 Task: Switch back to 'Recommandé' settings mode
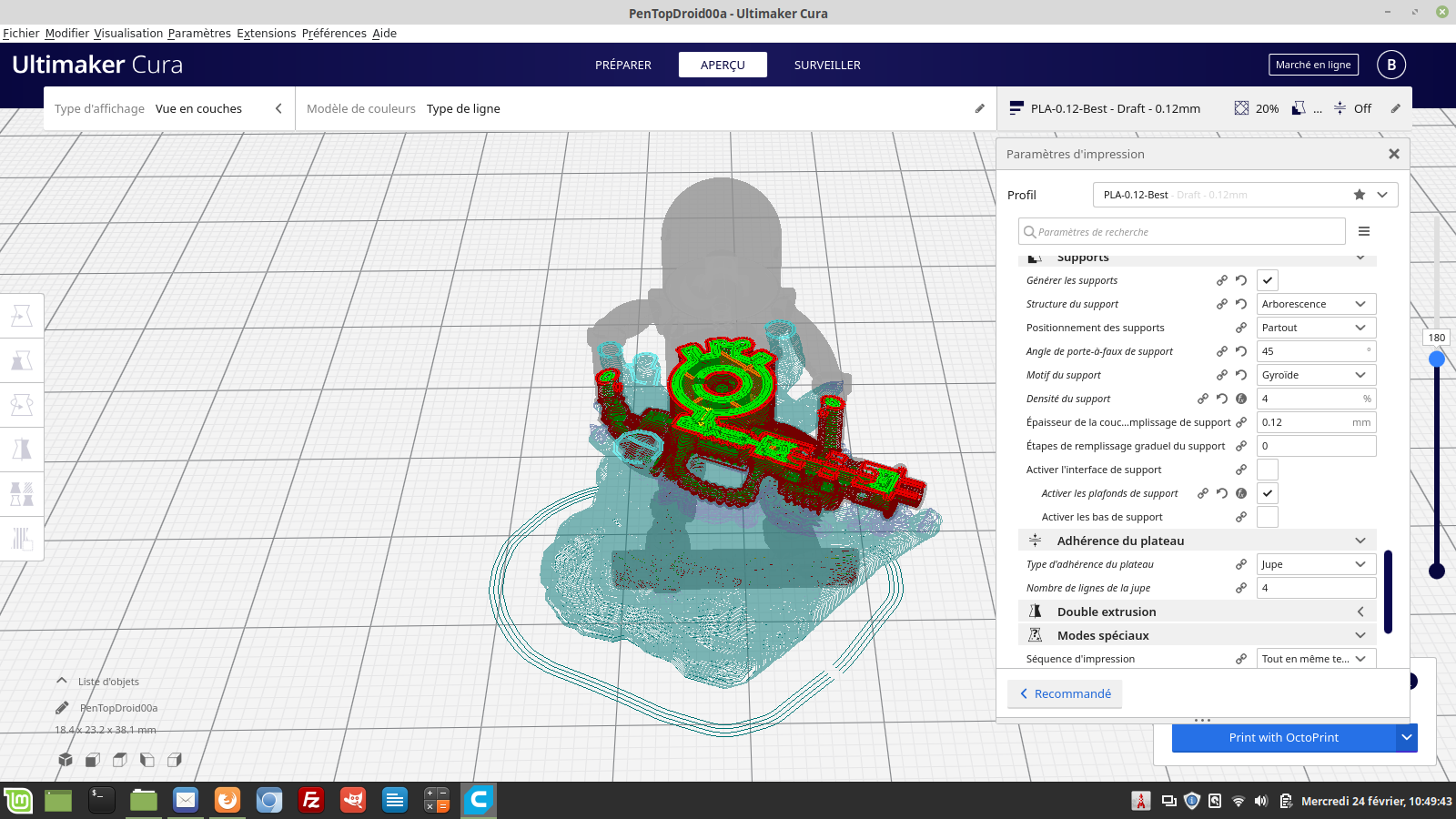tap(1065, 693)
